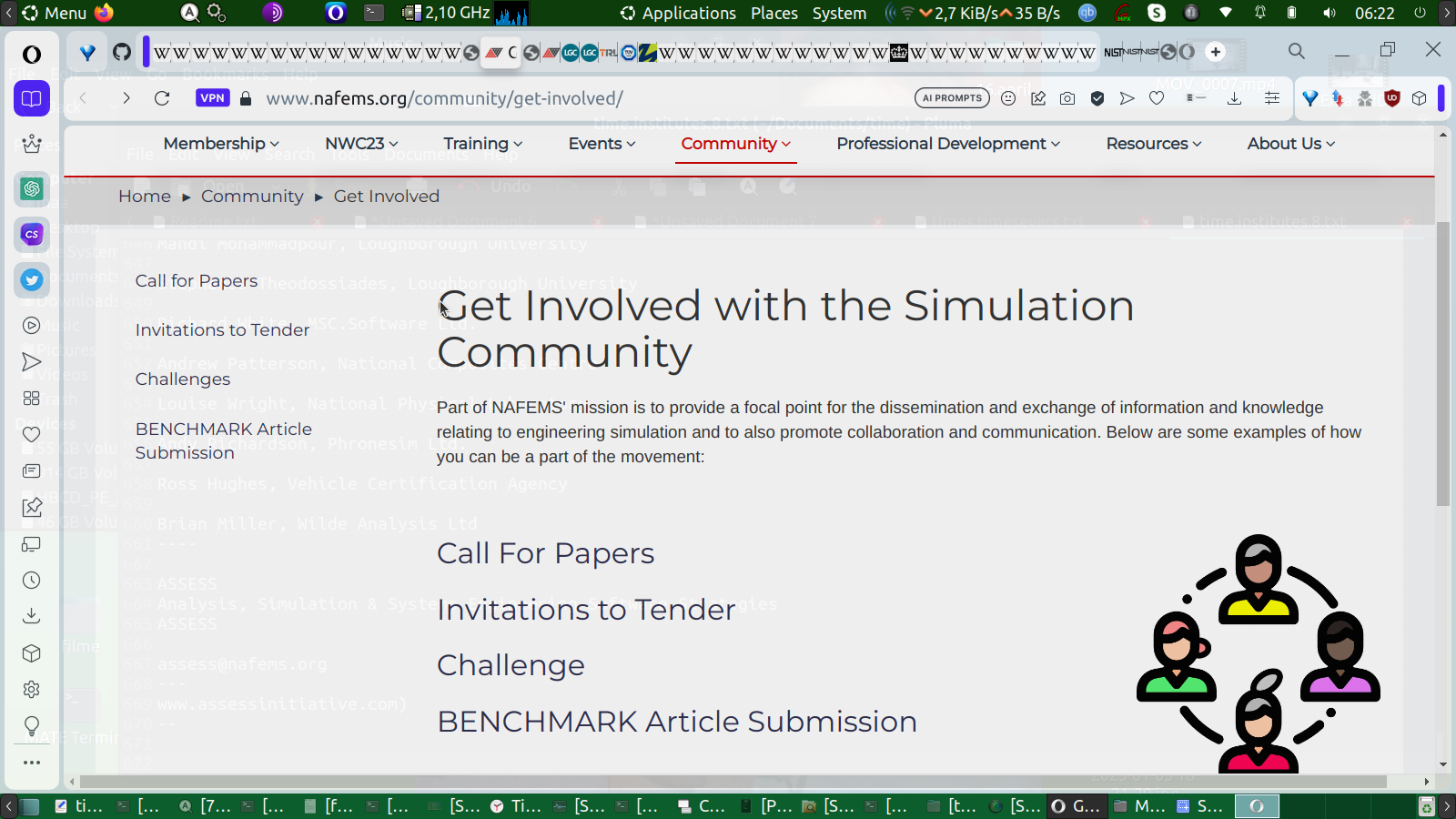
Task: Click the Call For Papers heading link
Action: 545,553
